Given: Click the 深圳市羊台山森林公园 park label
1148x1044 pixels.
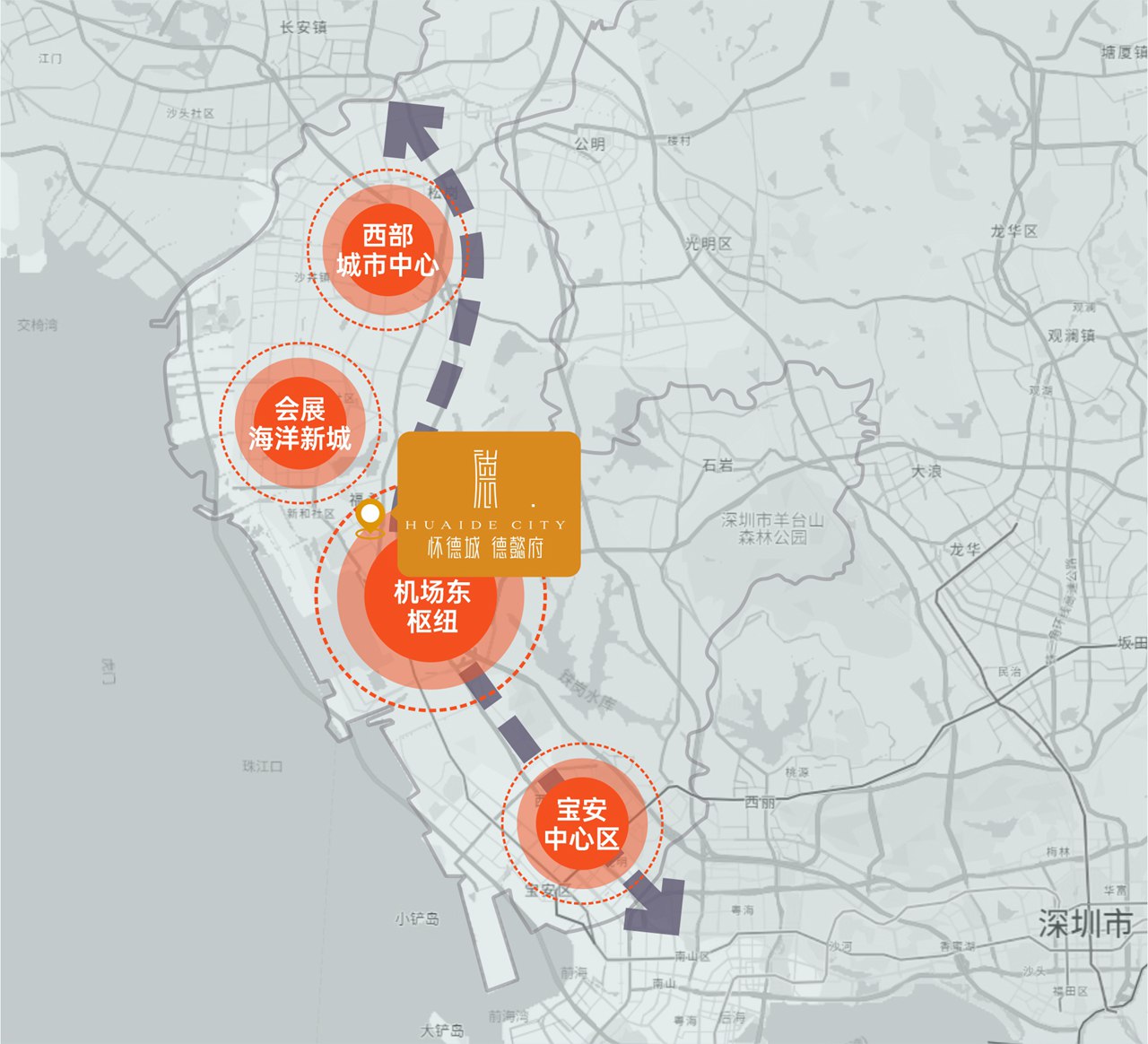Looking at the screenshot, I should [x=772, y=528].
